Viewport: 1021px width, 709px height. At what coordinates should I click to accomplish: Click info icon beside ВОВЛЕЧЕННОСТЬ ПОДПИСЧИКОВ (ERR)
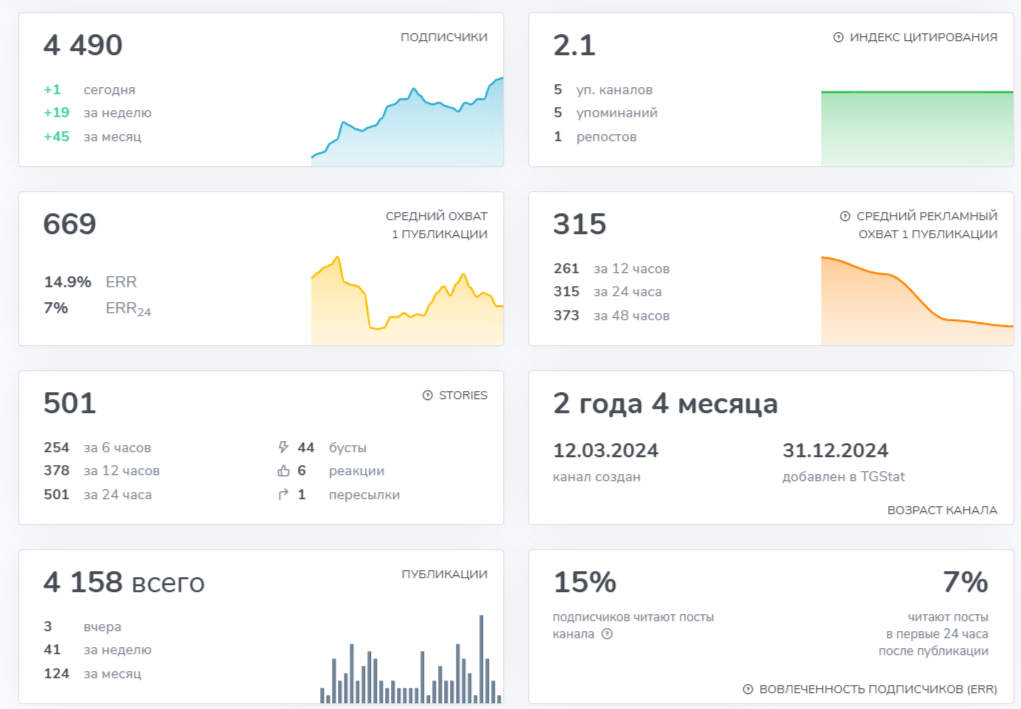coord(748,689)
